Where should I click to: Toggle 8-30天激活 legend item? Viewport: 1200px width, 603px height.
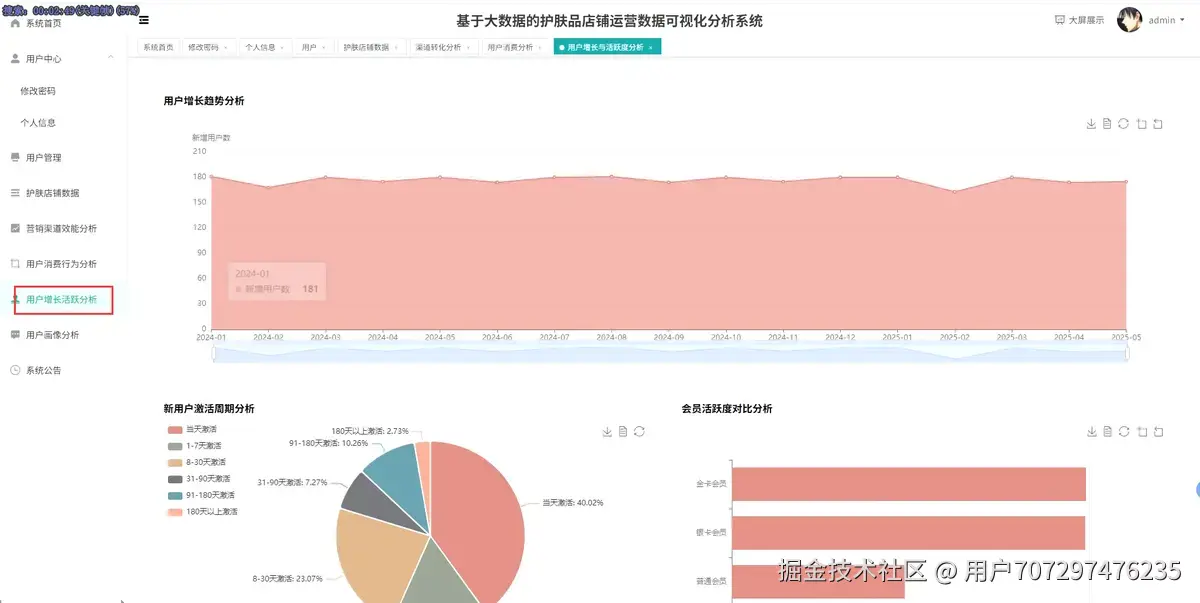tap(197, 462)
